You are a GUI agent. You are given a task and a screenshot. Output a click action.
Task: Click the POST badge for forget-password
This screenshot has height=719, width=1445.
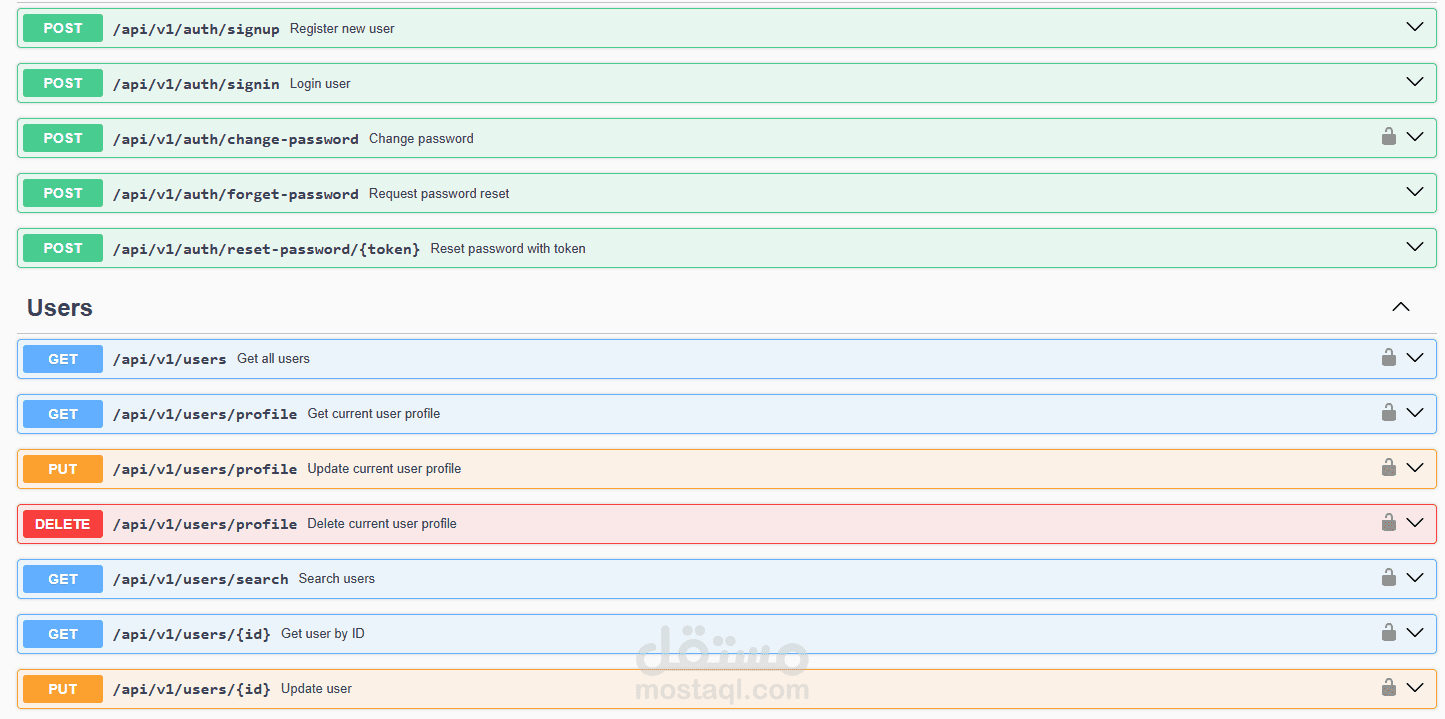pos(63,193)
